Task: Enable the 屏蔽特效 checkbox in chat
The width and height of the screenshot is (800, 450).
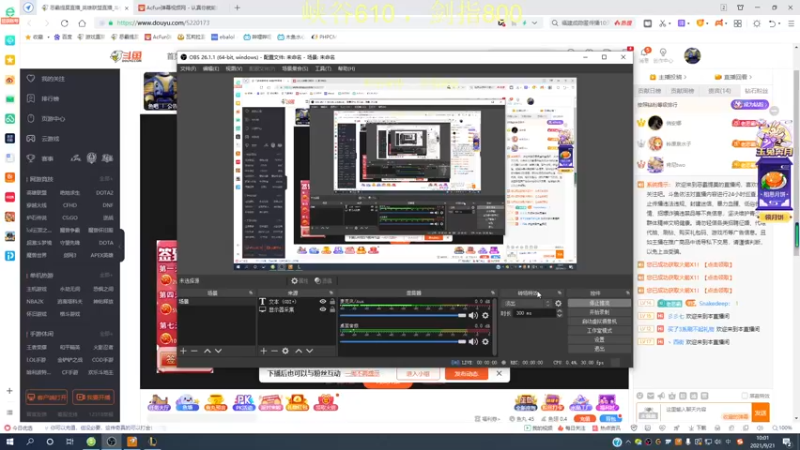Action: tap(745, 396)
